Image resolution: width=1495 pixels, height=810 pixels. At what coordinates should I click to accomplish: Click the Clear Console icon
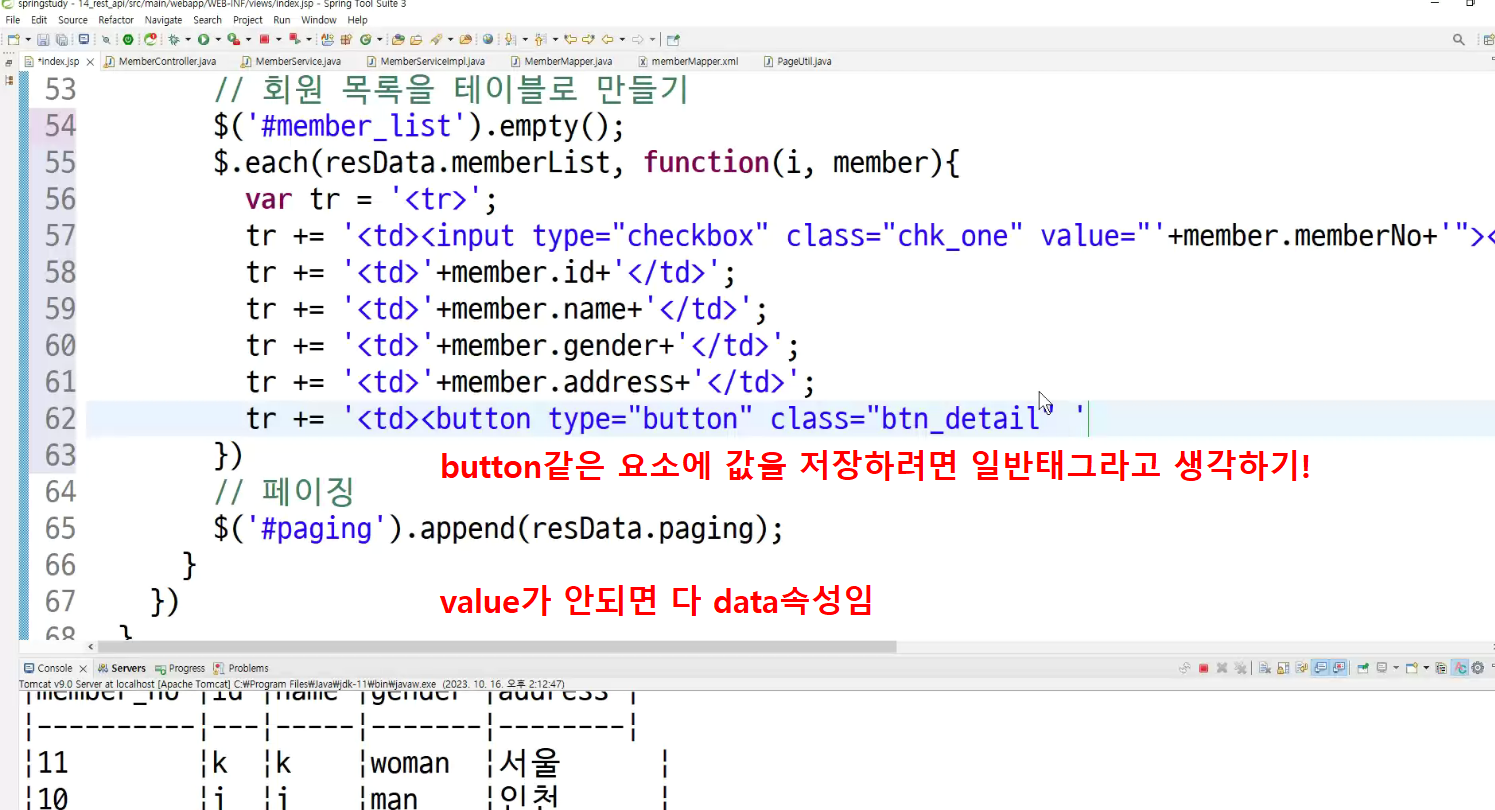click(x=1265, y=668)
